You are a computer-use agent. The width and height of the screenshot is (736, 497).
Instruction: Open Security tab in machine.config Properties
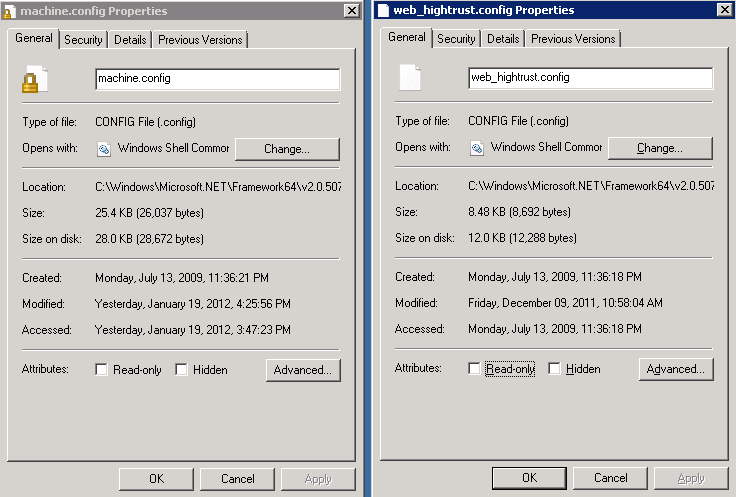click(x=83, y=40)
